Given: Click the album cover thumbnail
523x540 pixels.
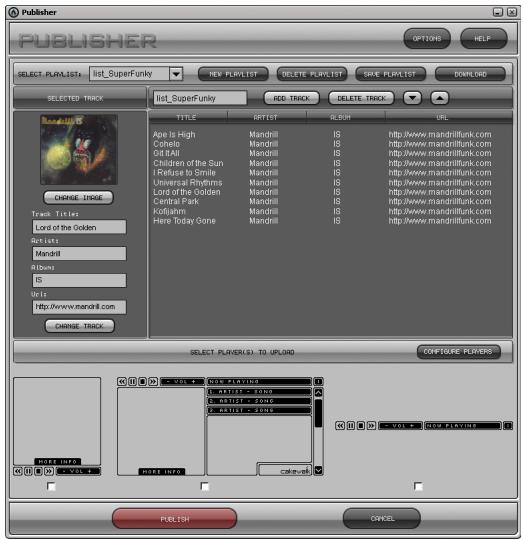Looking at the screenshot, I should [x=79, y=149].
